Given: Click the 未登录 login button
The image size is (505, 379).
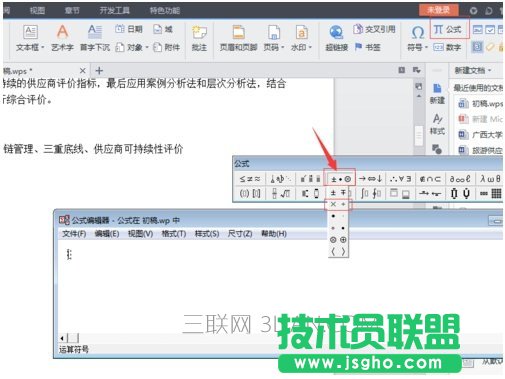Looking at the screenshot, I should coord(439,10).
